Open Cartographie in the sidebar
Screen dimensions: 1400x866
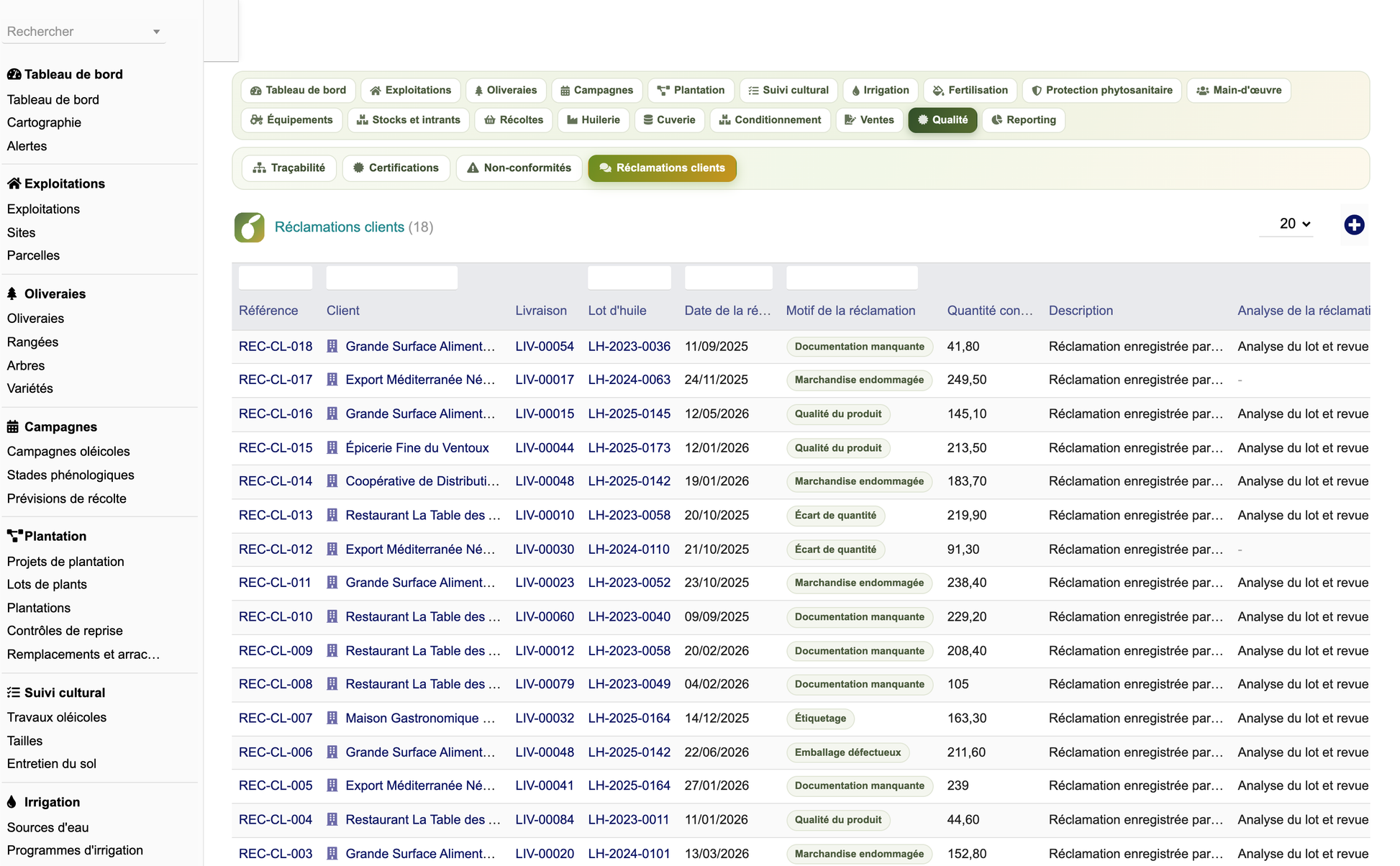click(x=44, y=122)
